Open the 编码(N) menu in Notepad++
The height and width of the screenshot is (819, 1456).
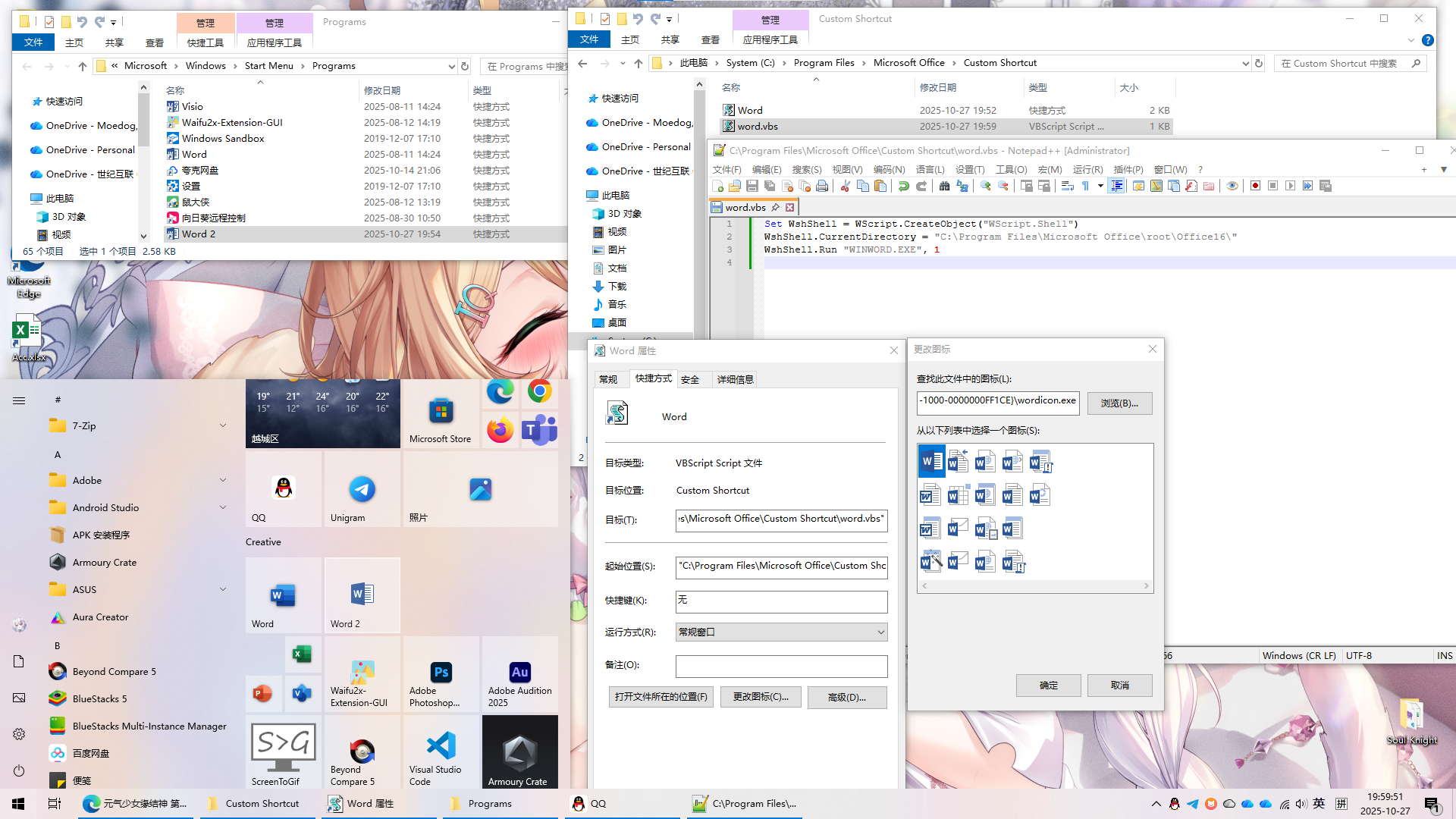[889, 169]
